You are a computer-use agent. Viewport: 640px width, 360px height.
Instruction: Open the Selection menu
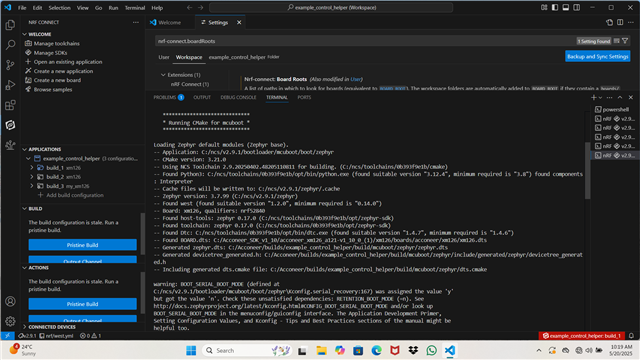[x=60, y=8]
